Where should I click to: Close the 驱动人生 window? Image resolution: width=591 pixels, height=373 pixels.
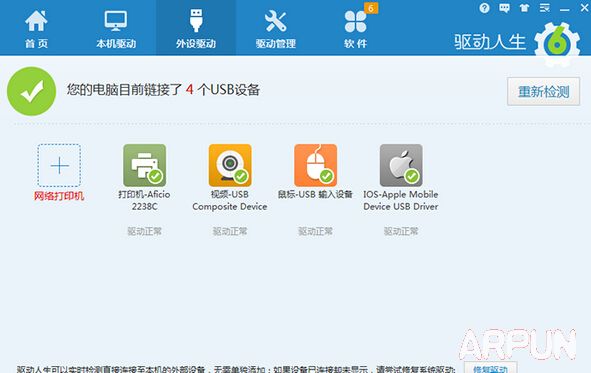(x=585, y=8)
